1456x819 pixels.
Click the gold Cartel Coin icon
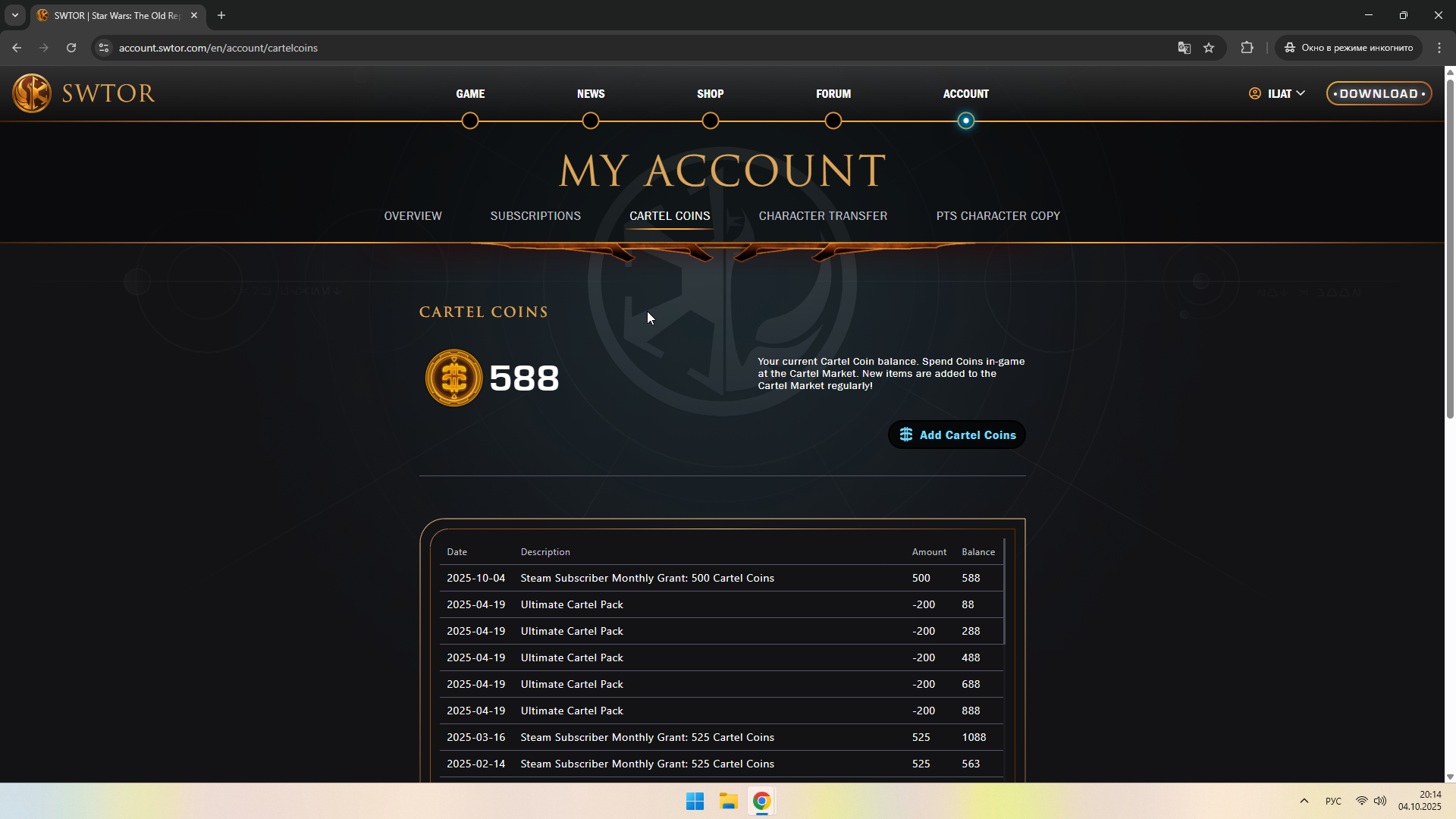(453, 378)
